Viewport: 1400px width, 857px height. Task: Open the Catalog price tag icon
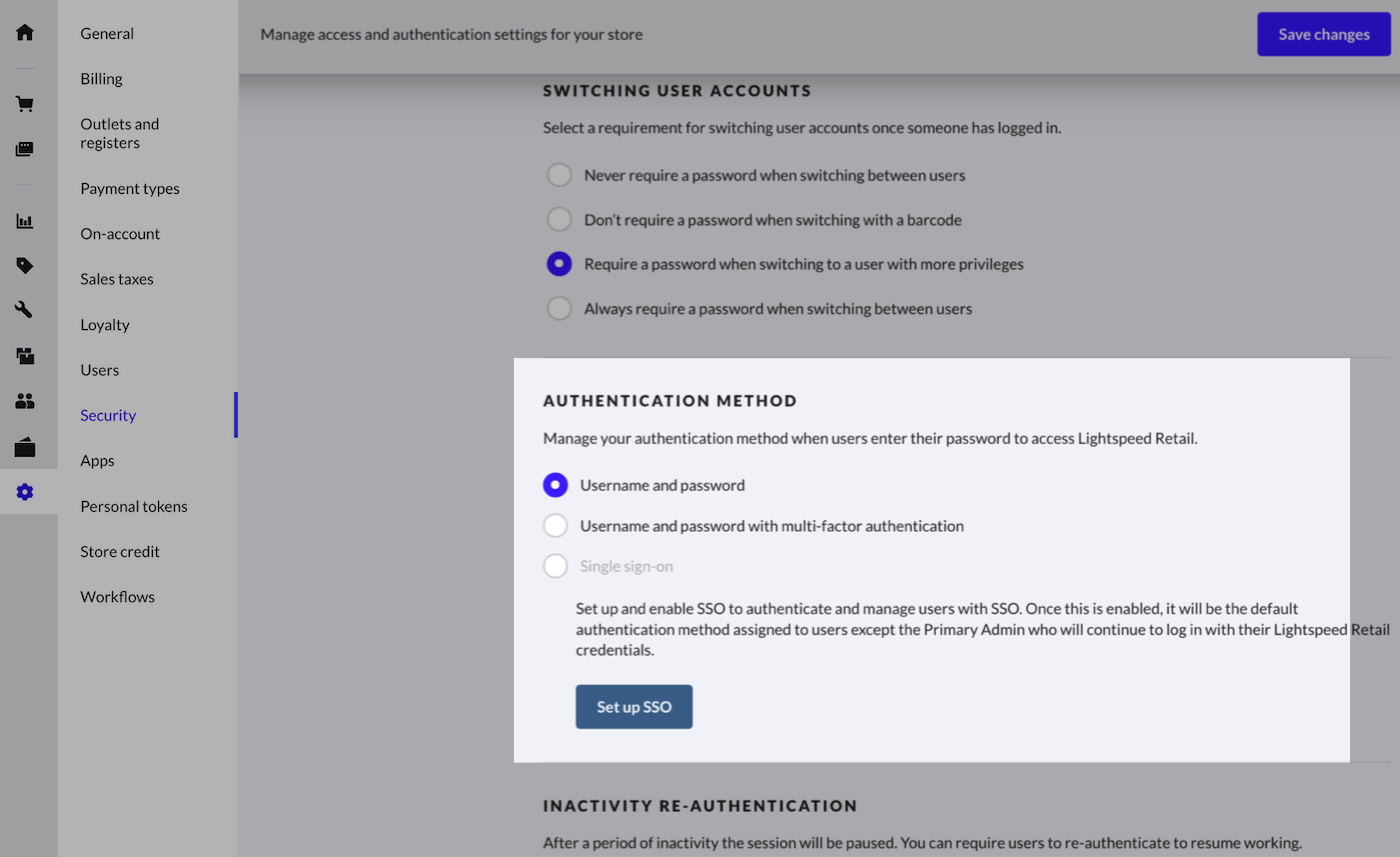click(x=24, y=265)
